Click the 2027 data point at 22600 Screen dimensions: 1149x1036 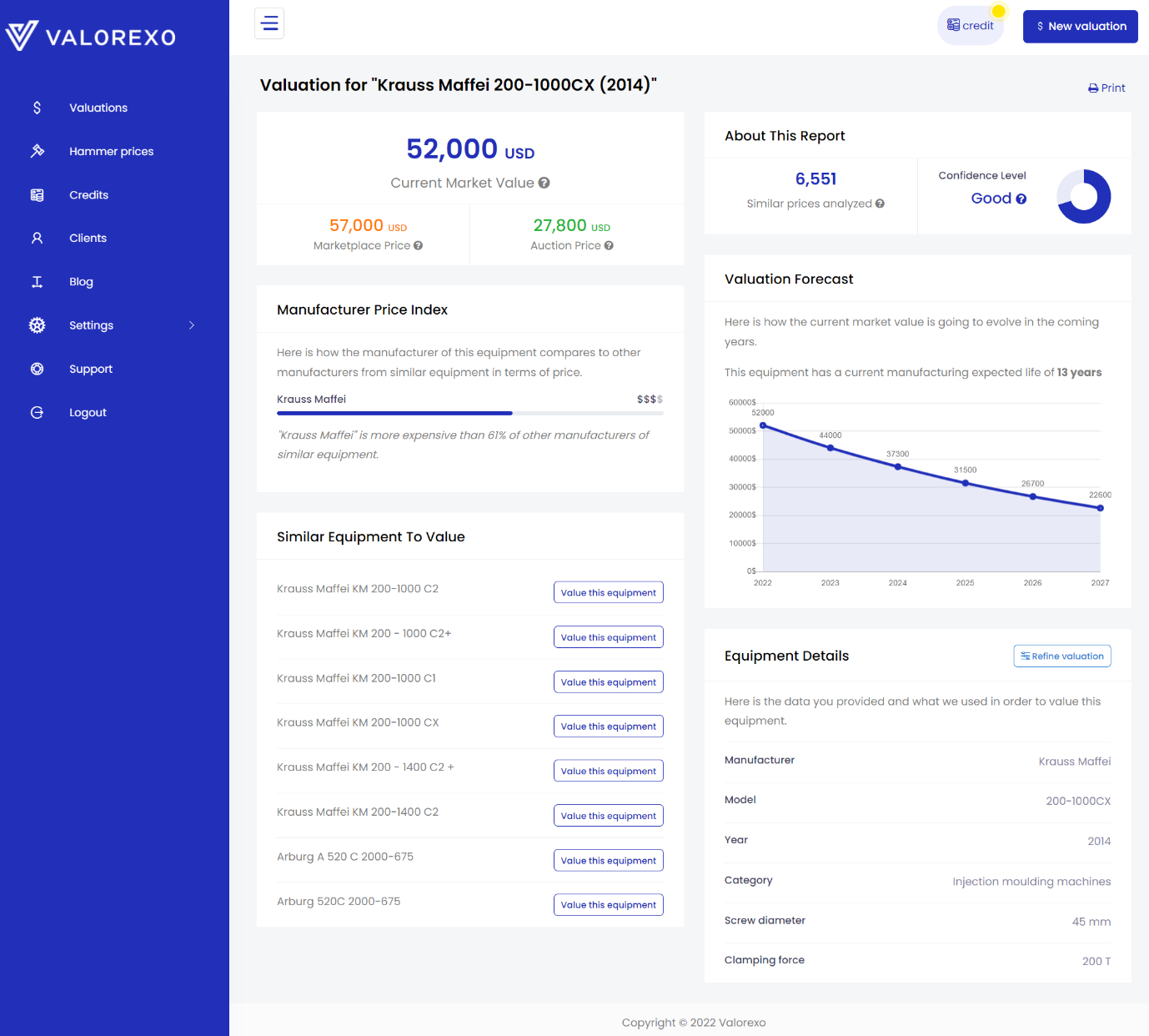point(1101,508)
